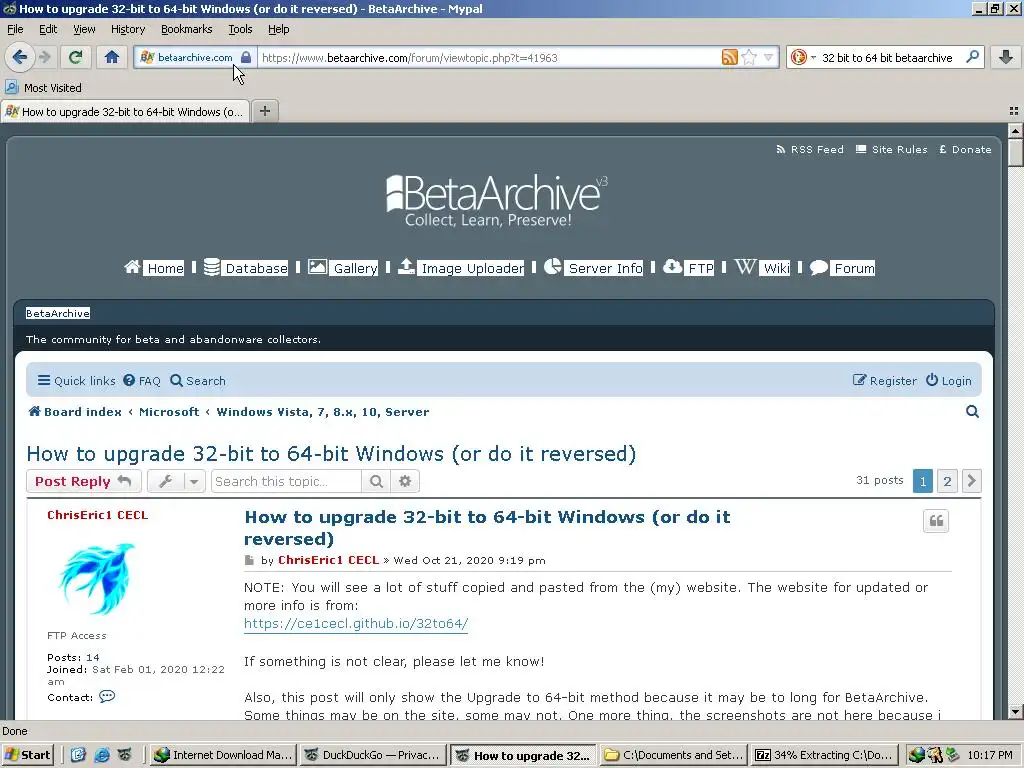Reload the page with refresh icon
This screenshot has width=1024, height=768.
(x=76, y=57)
